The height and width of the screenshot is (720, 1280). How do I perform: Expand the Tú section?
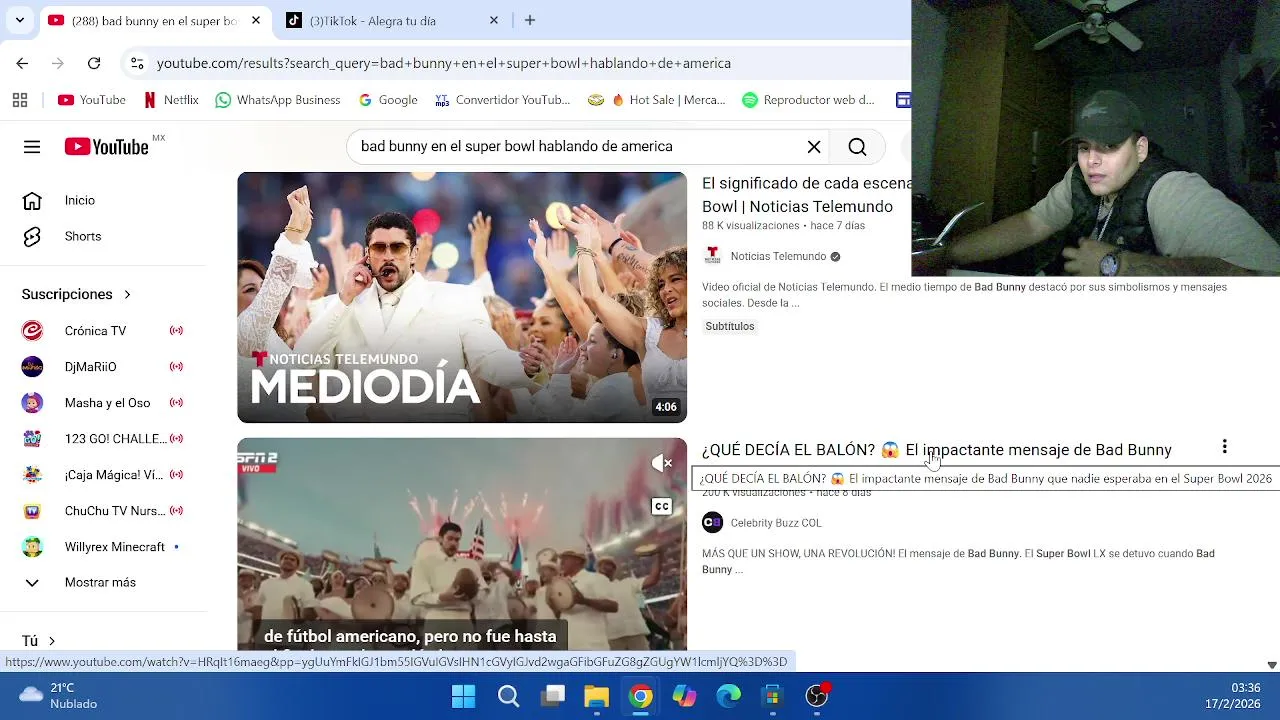[x=40, y=641]
